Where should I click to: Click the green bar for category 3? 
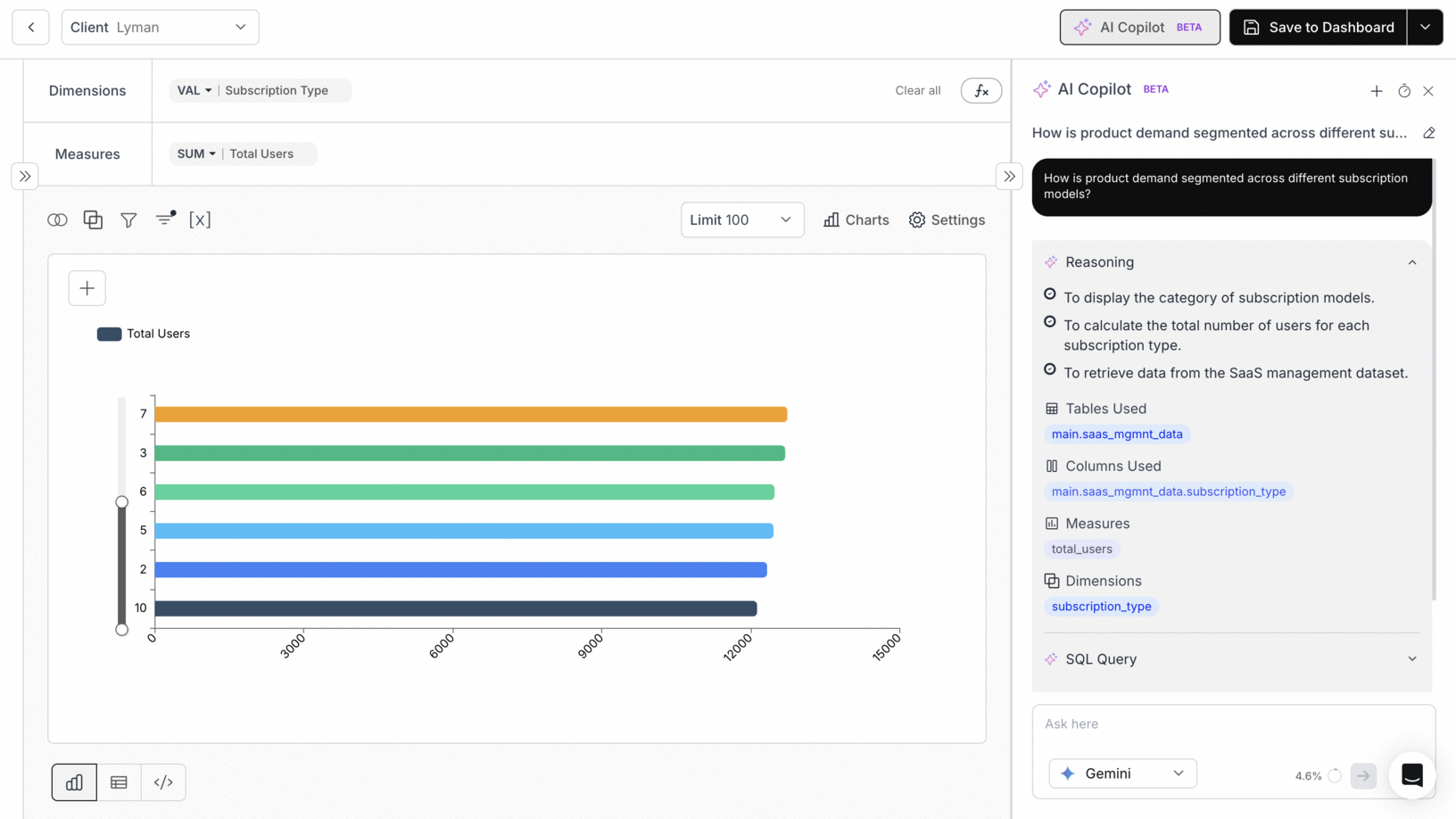(470, 453)
